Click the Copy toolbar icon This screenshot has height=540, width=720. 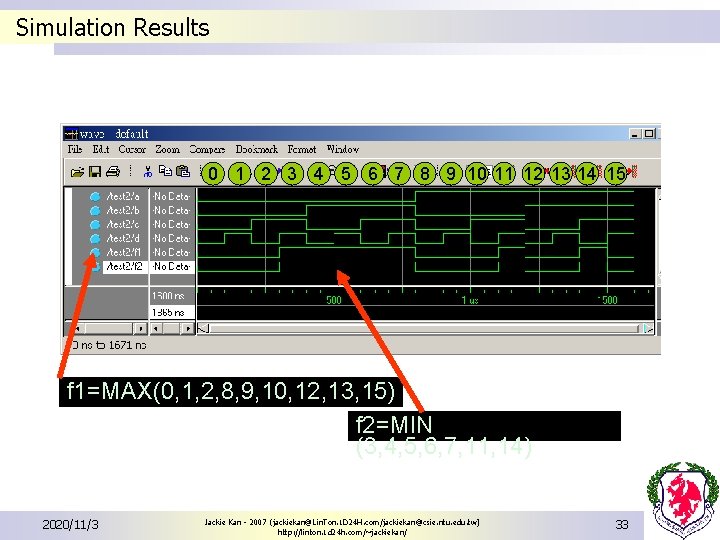(x=165, y=171)
